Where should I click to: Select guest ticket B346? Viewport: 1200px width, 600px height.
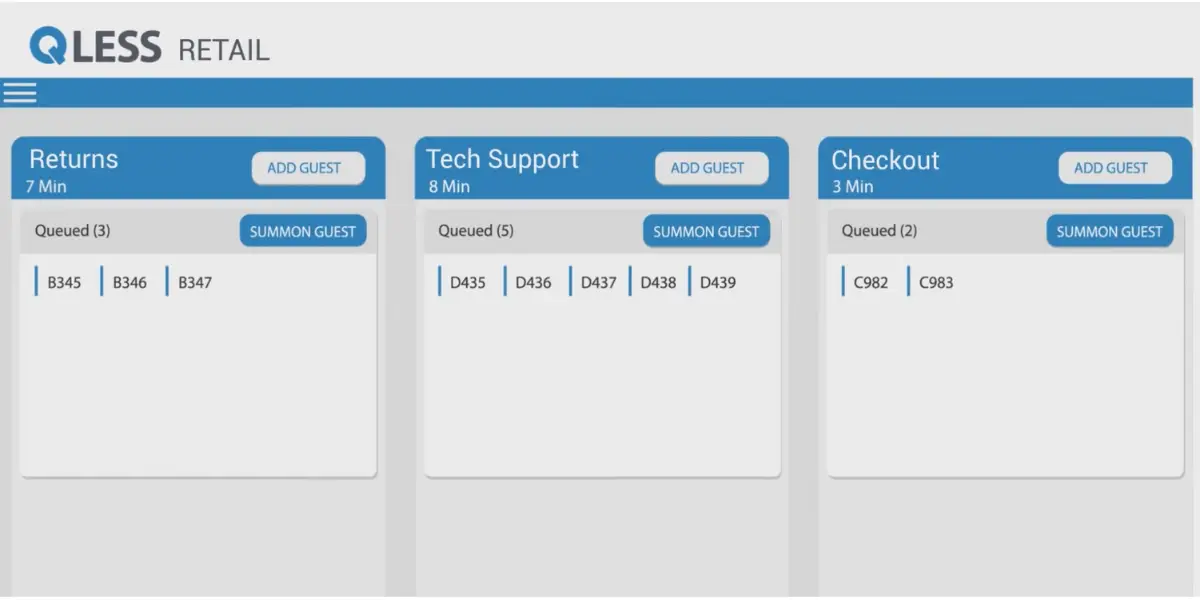pyautogui.click(x=125, y=282)
